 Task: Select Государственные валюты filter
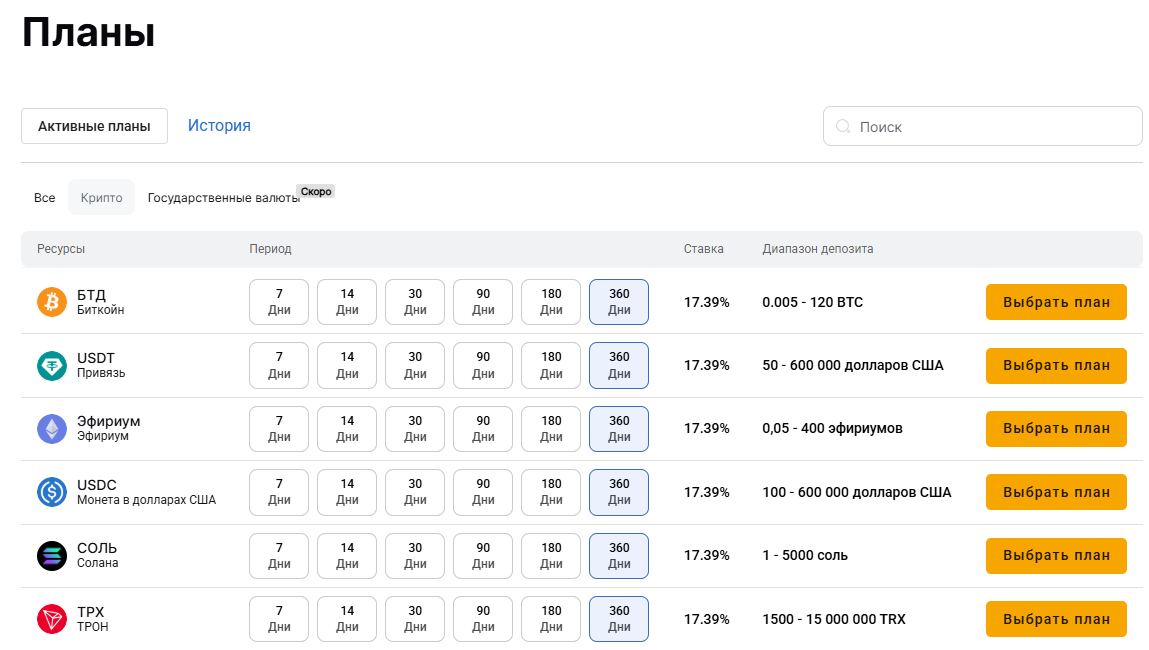(223, 198)
